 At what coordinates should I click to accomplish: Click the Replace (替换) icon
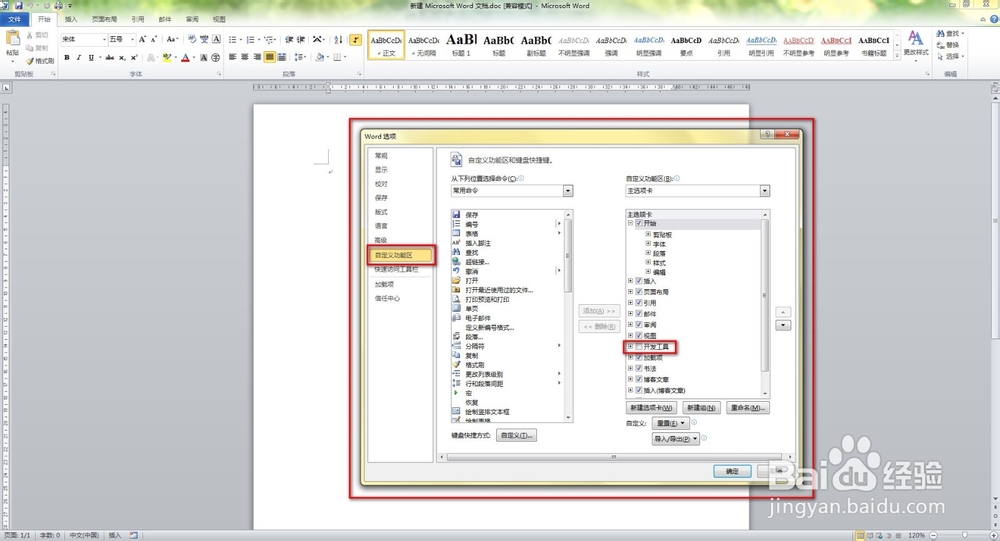pos(941,45)
